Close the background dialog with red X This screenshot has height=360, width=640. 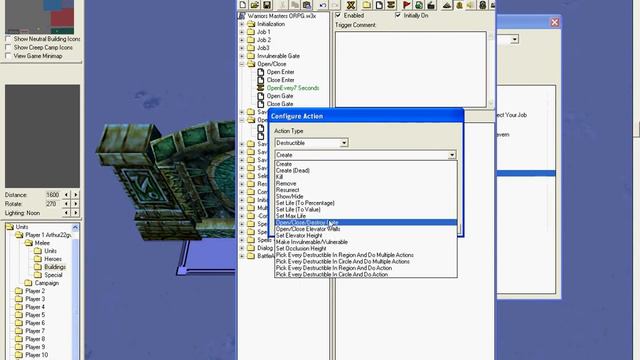[555, 22]
